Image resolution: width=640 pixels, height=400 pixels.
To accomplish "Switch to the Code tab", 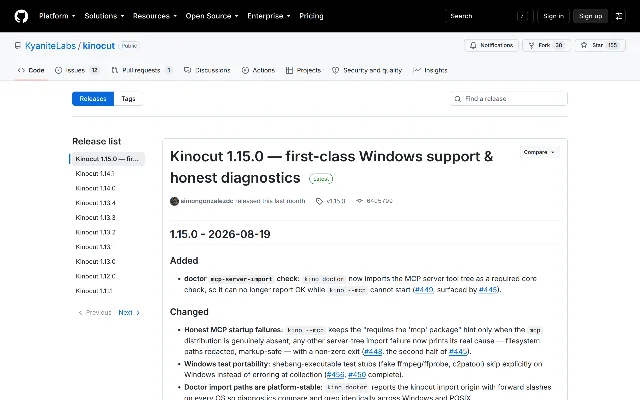I will click(31, 70).
